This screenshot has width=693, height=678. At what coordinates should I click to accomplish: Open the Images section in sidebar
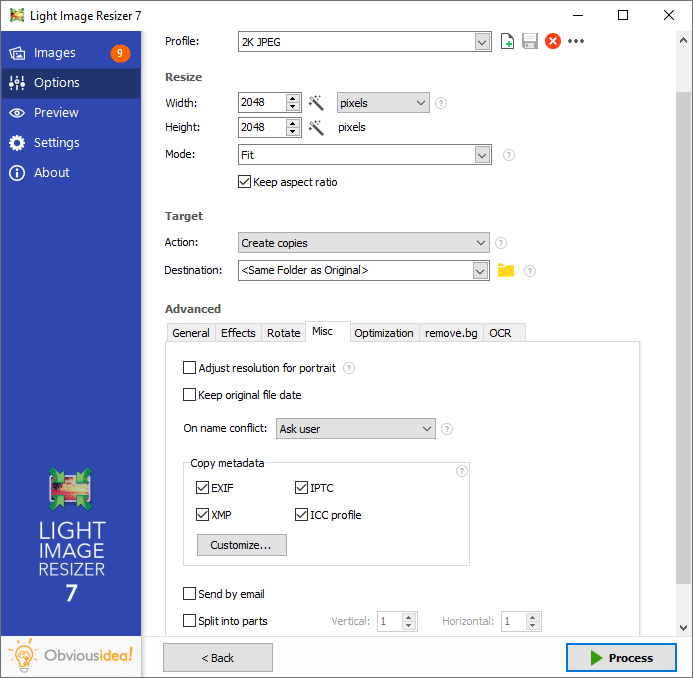click(x=55, y=53)
